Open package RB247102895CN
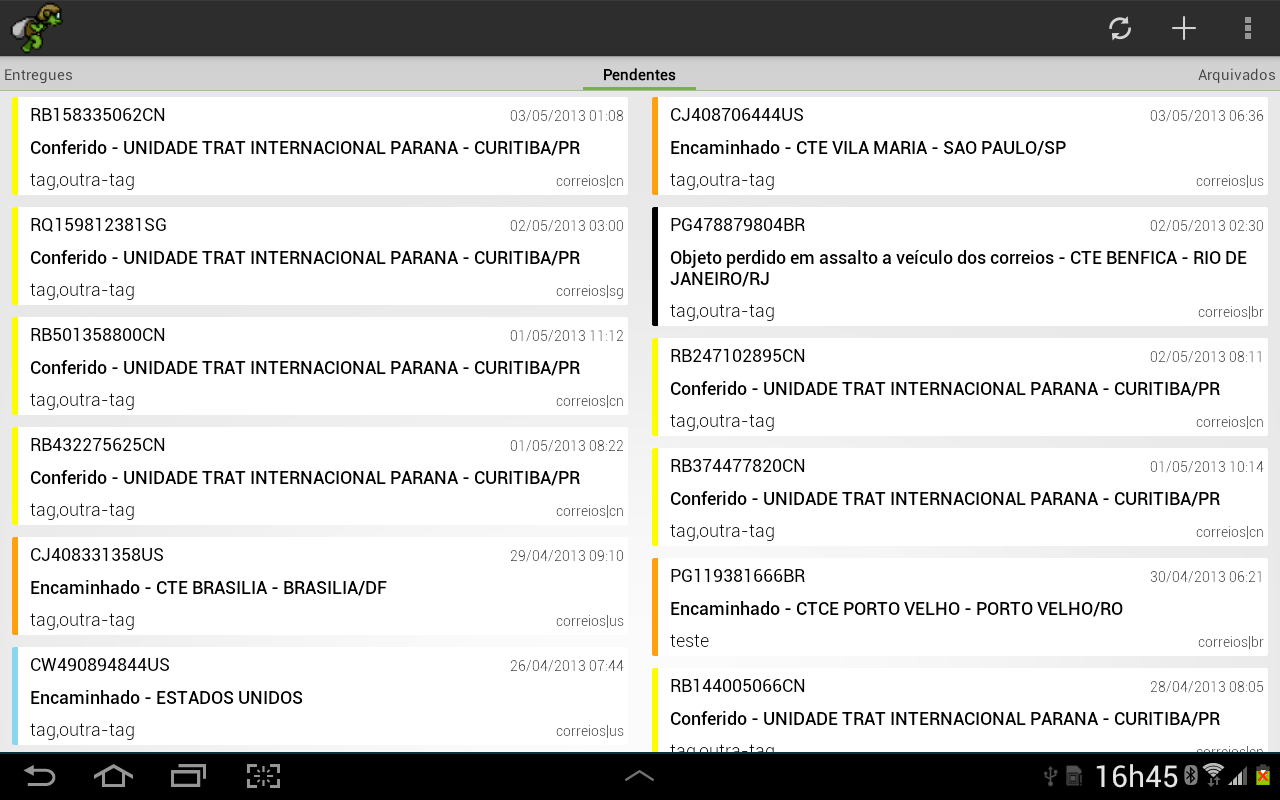The height and width of the screenshot is (800, 1280). coord(960,387)
